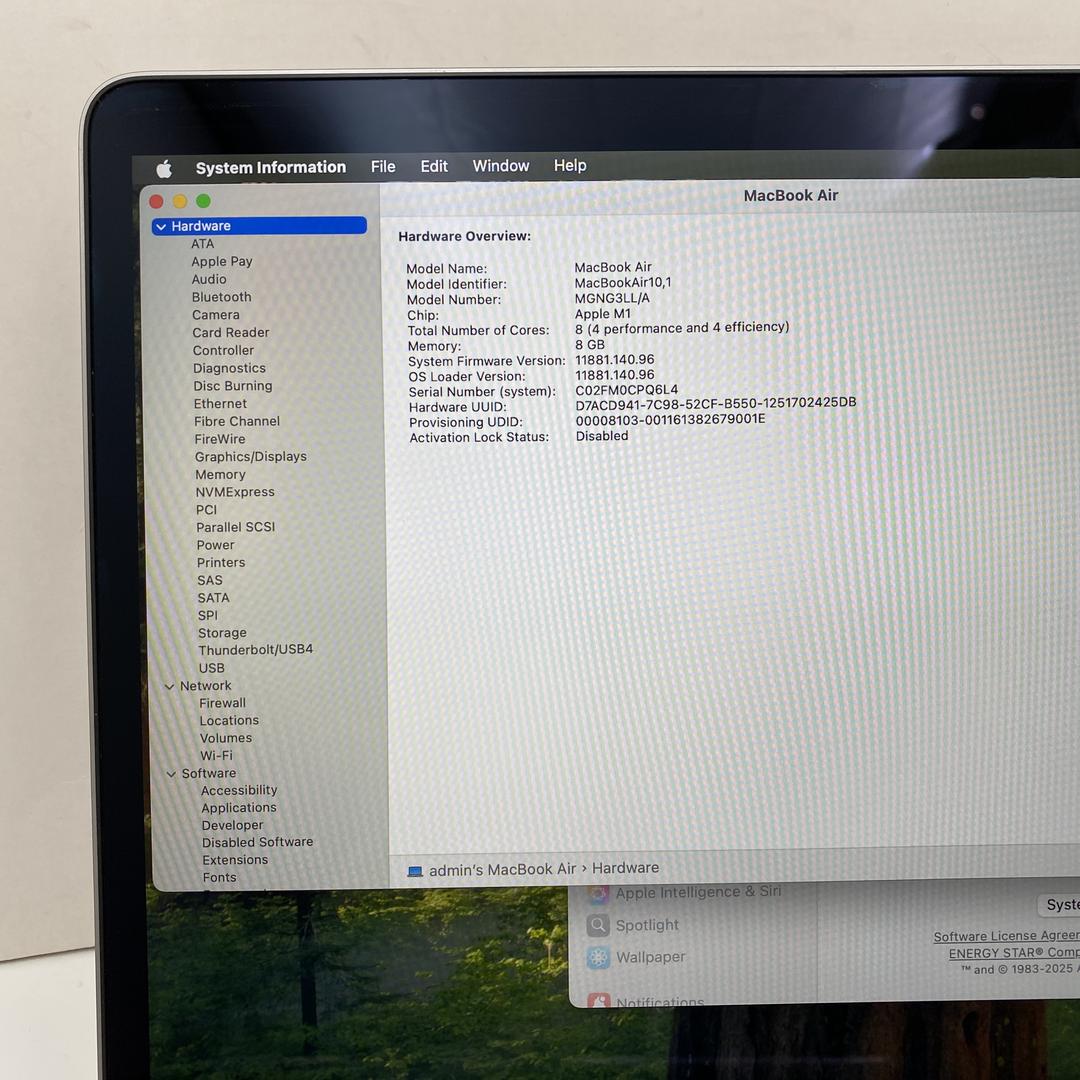Image resolution: width=1080 pixels, height=1080 pixels.
Task: Open the Software License Agreement link
Action: point(1005,937)
